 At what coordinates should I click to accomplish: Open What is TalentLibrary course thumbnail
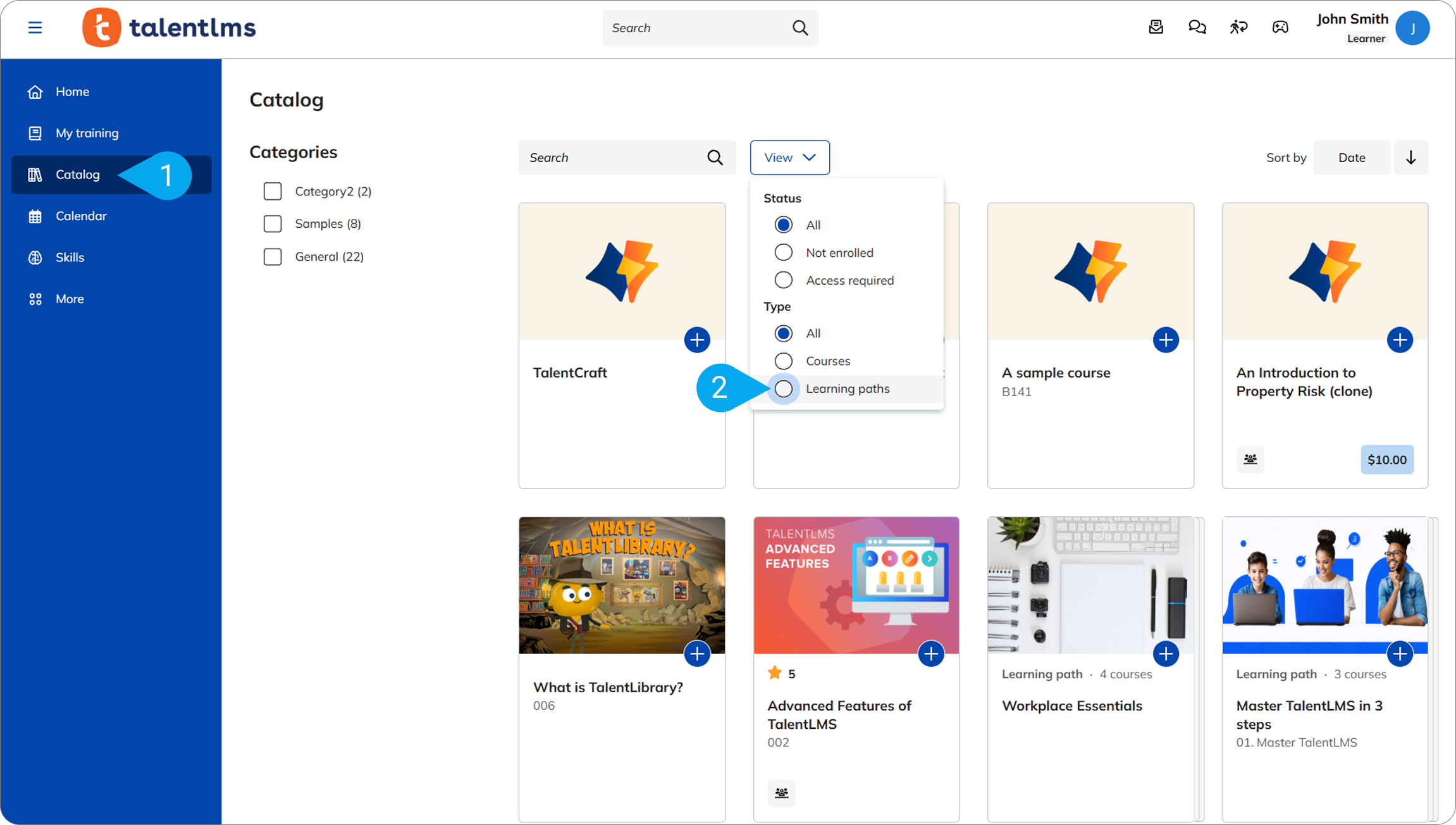621,585
